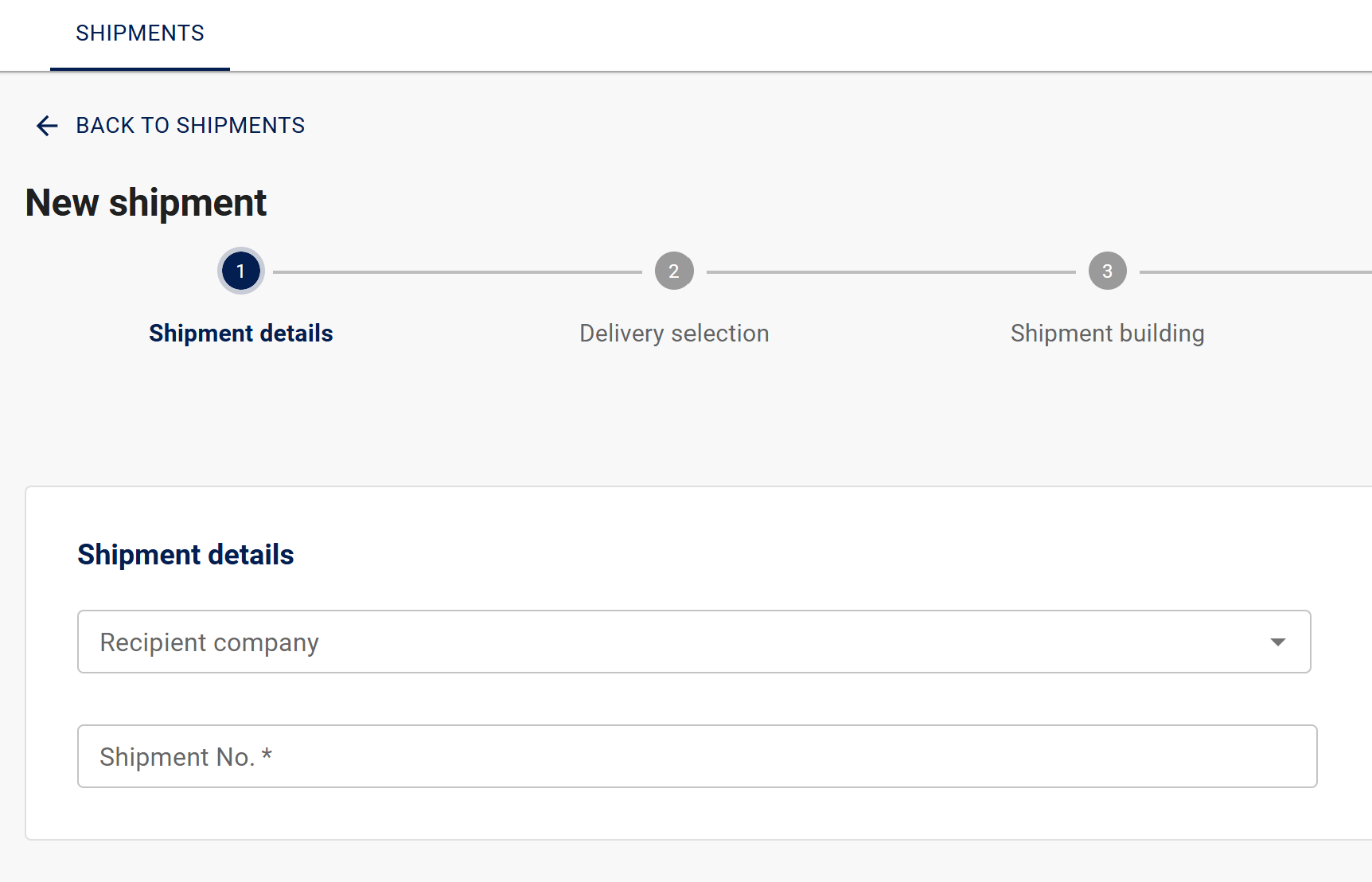The height and width of the screenshot is (882, 1372).
Task: Open the Recipient company dropdown arrow
Action: [x=1277, y=642]
